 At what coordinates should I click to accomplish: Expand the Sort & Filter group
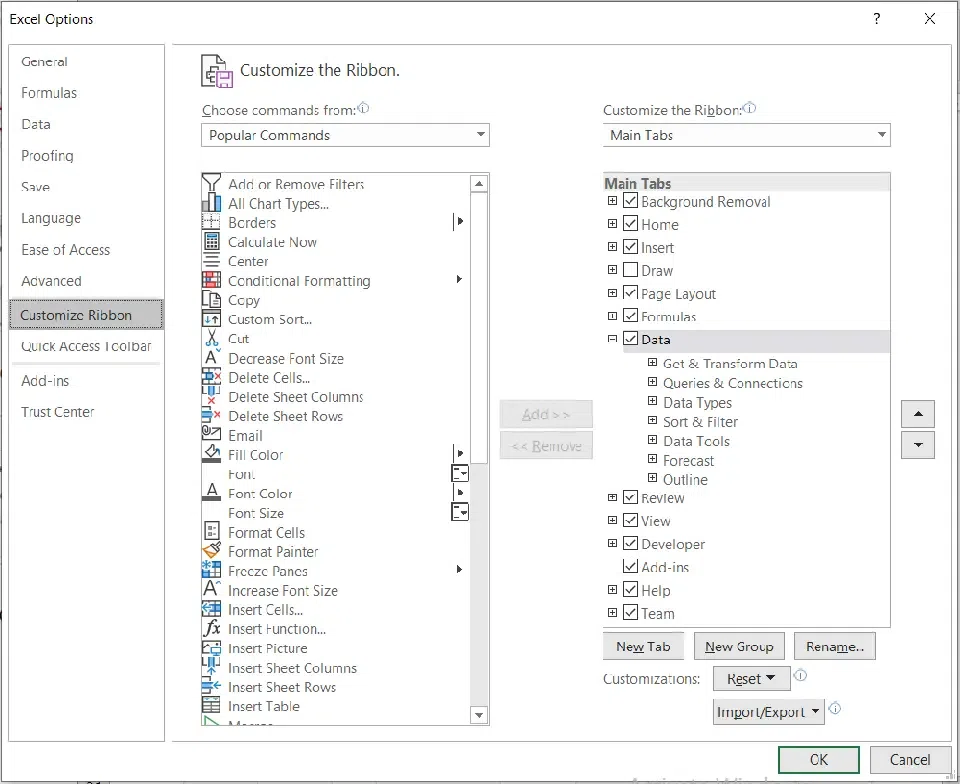(653, 421)
